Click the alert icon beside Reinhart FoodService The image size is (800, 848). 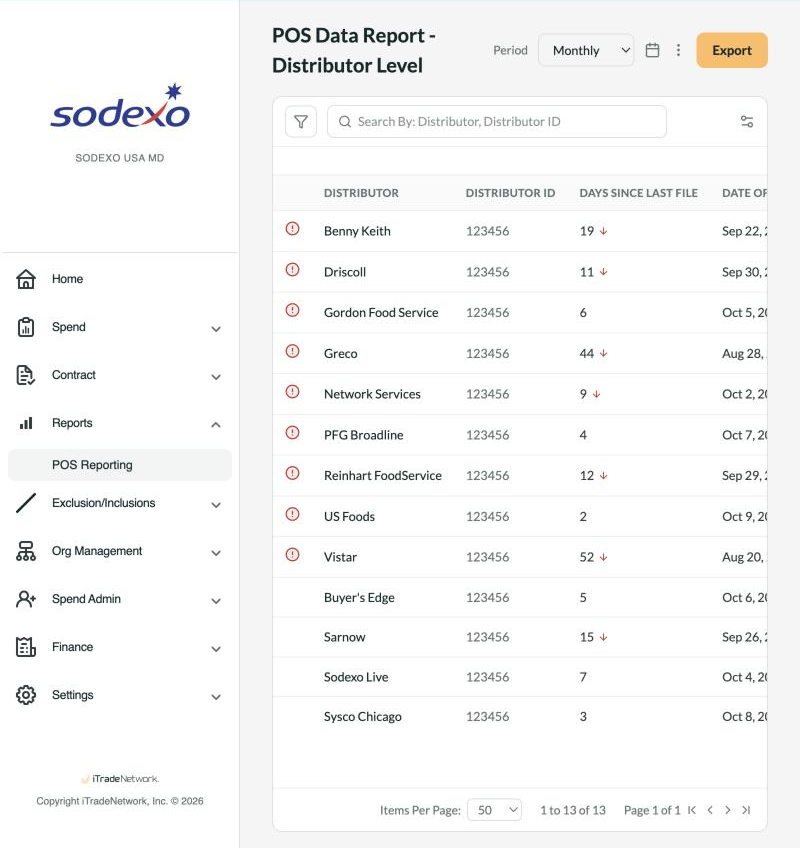point(293,473)
